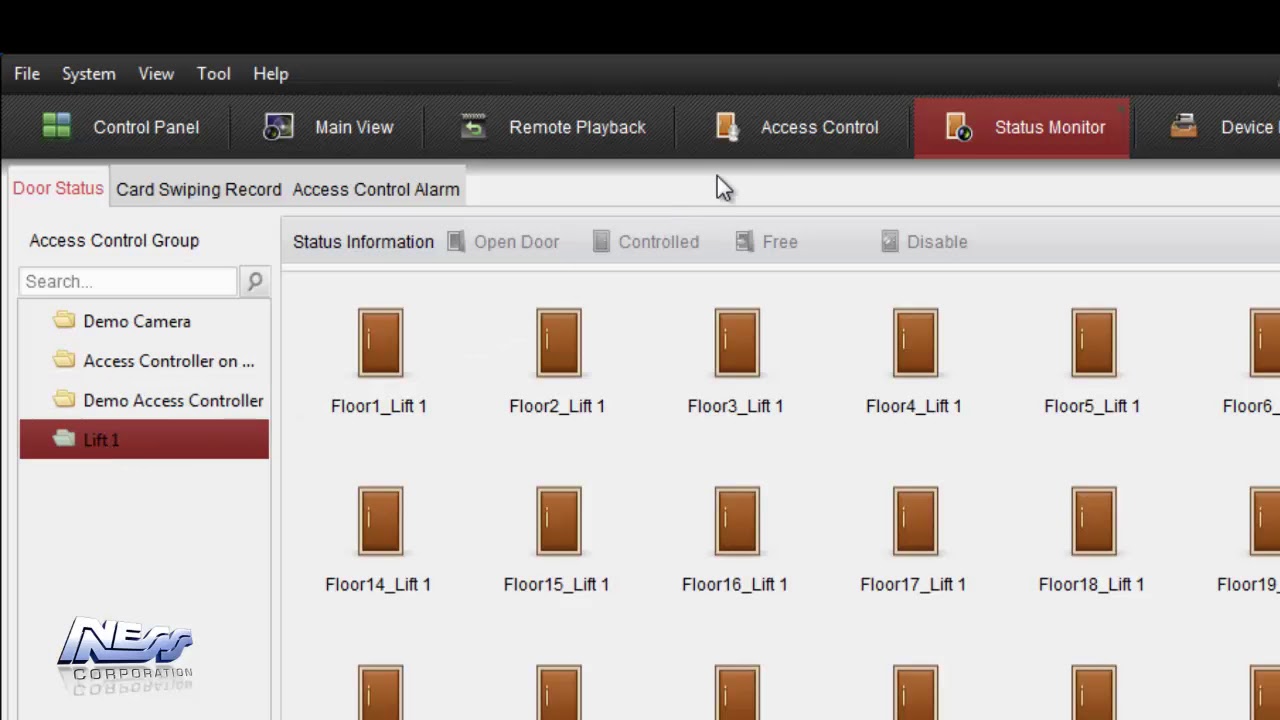The image size is (1280, 720).
Task: Select the Lift 1 group
Action: [144, 440]
